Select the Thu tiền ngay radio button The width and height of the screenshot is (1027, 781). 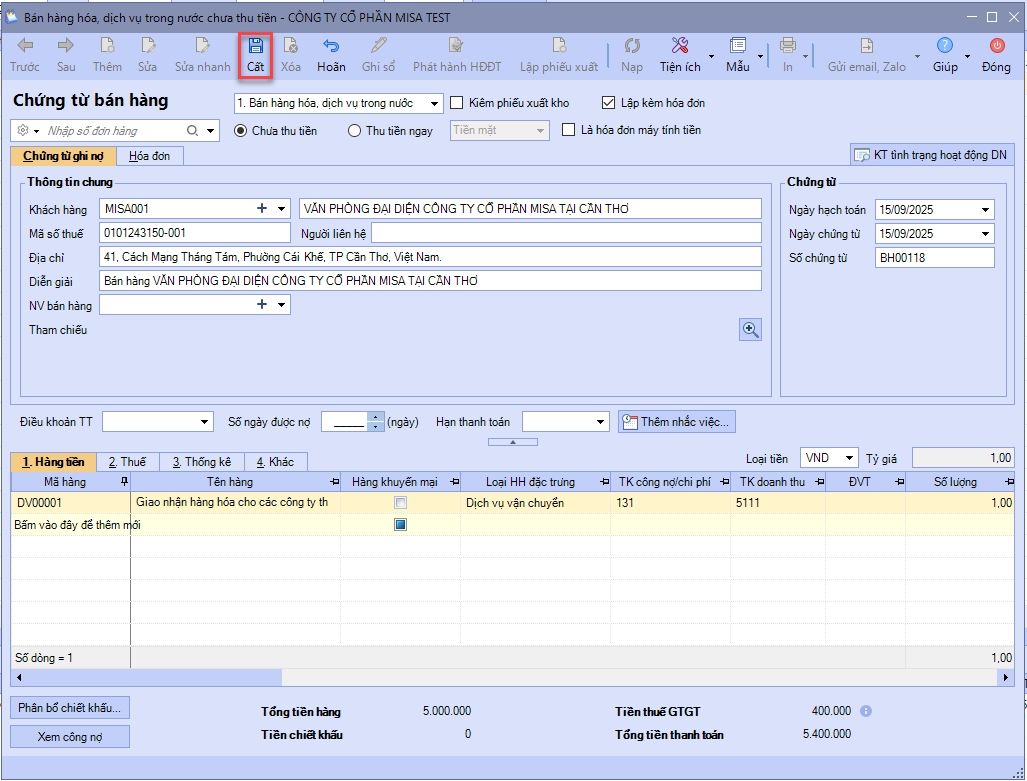tap(354, 131)
